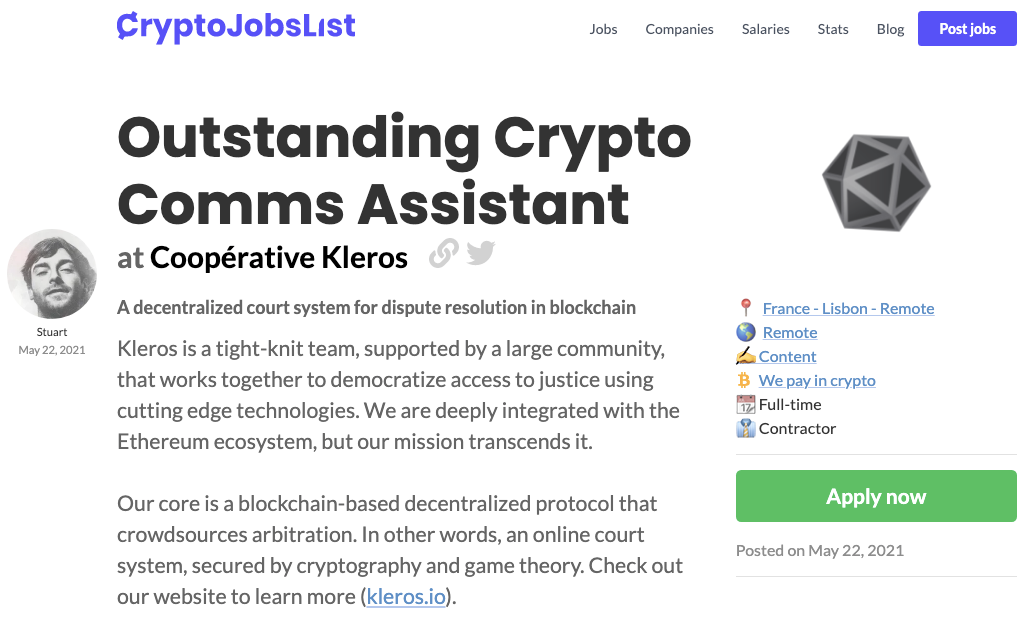Image resolution: width=1027 pixels, height=617 pixels.
Task: Open the Stats page
Action: [x=832, y=29]
